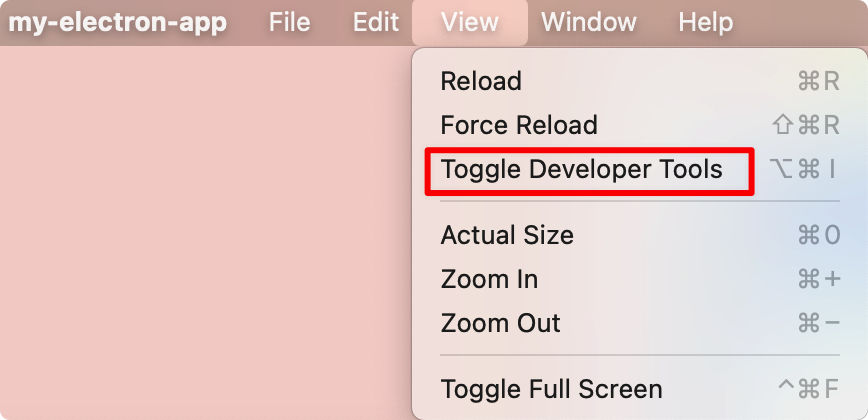Select Zoom Out menu entry
The width and height of the screenshot is (868, 420).
(x=640, y=323)
